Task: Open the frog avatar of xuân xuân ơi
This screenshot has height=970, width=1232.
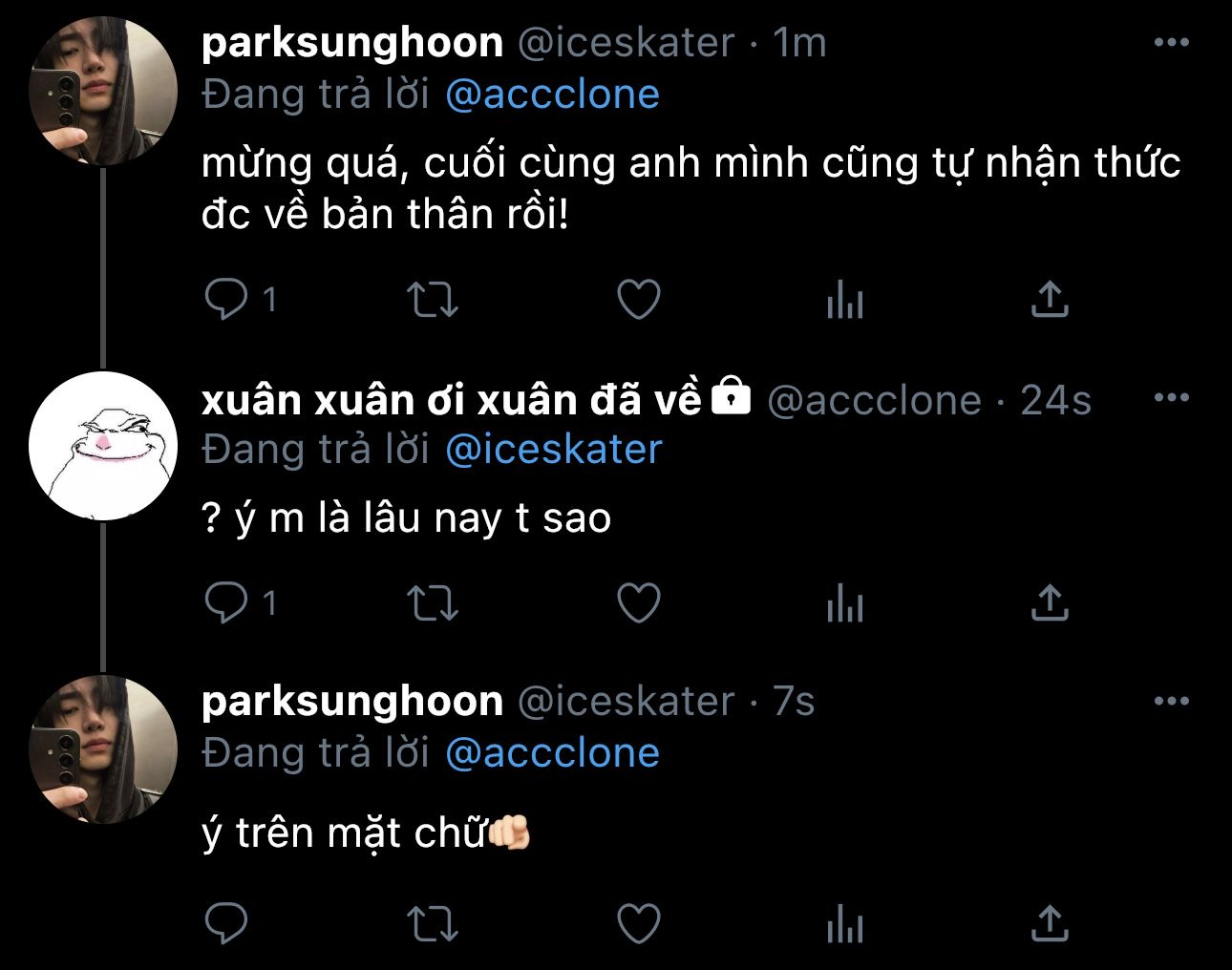Action: click(103, 446)
